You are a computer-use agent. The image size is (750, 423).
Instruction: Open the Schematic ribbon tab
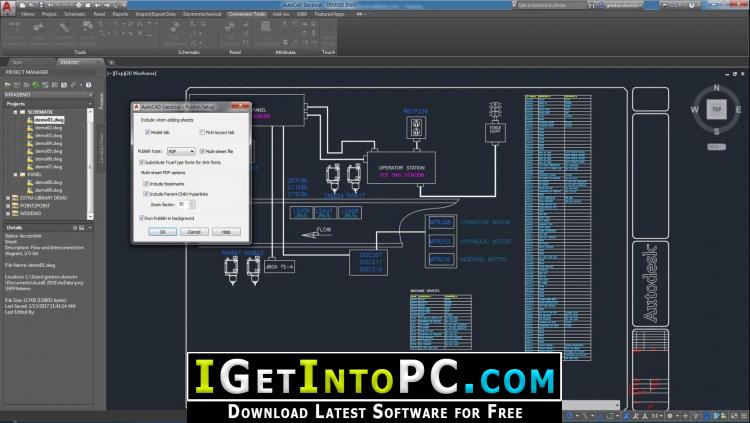point(75,14)
